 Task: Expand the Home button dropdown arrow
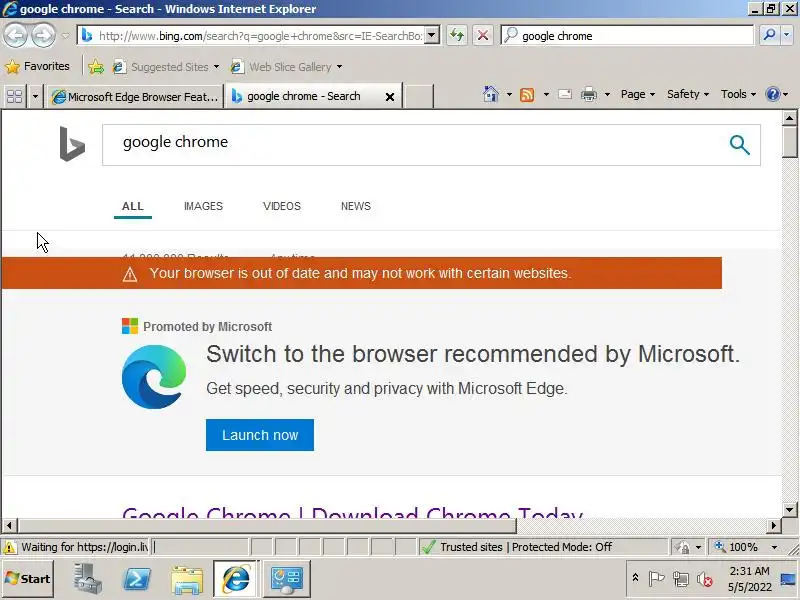point(509,94)
